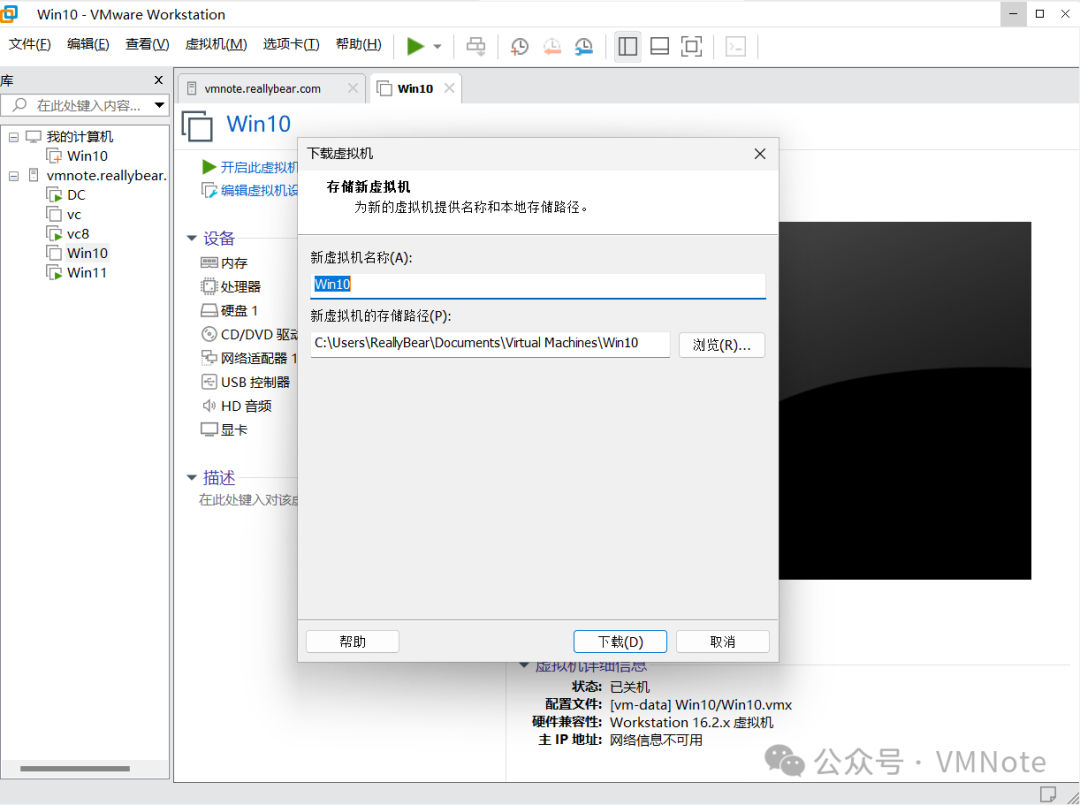The image size is (1080, 805).
Task: Click the large Win10 VM icon in the header
Action: tap(197, 125)
